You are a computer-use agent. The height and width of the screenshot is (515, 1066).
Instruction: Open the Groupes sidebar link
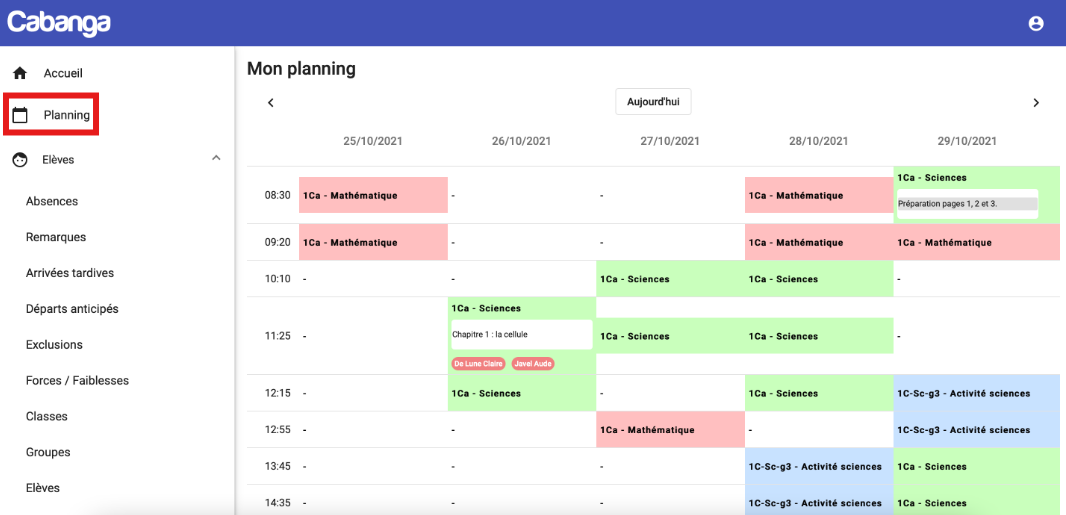point(49,452)
